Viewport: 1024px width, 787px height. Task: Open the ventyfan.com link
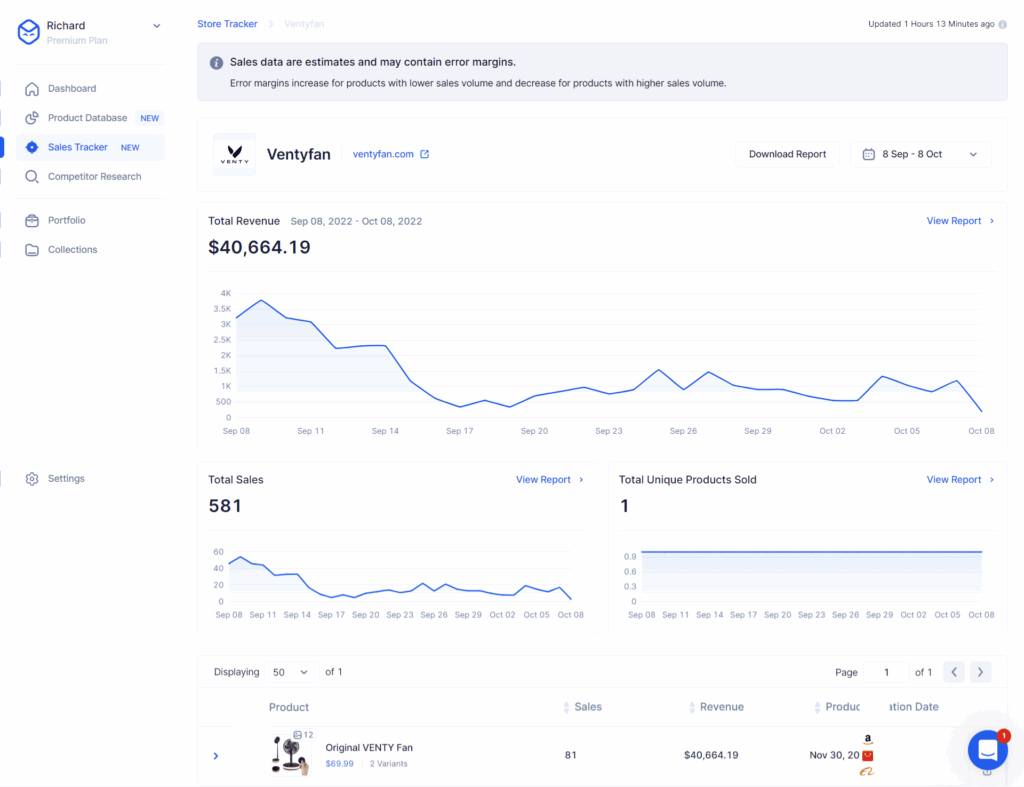(x=383, y=154)
